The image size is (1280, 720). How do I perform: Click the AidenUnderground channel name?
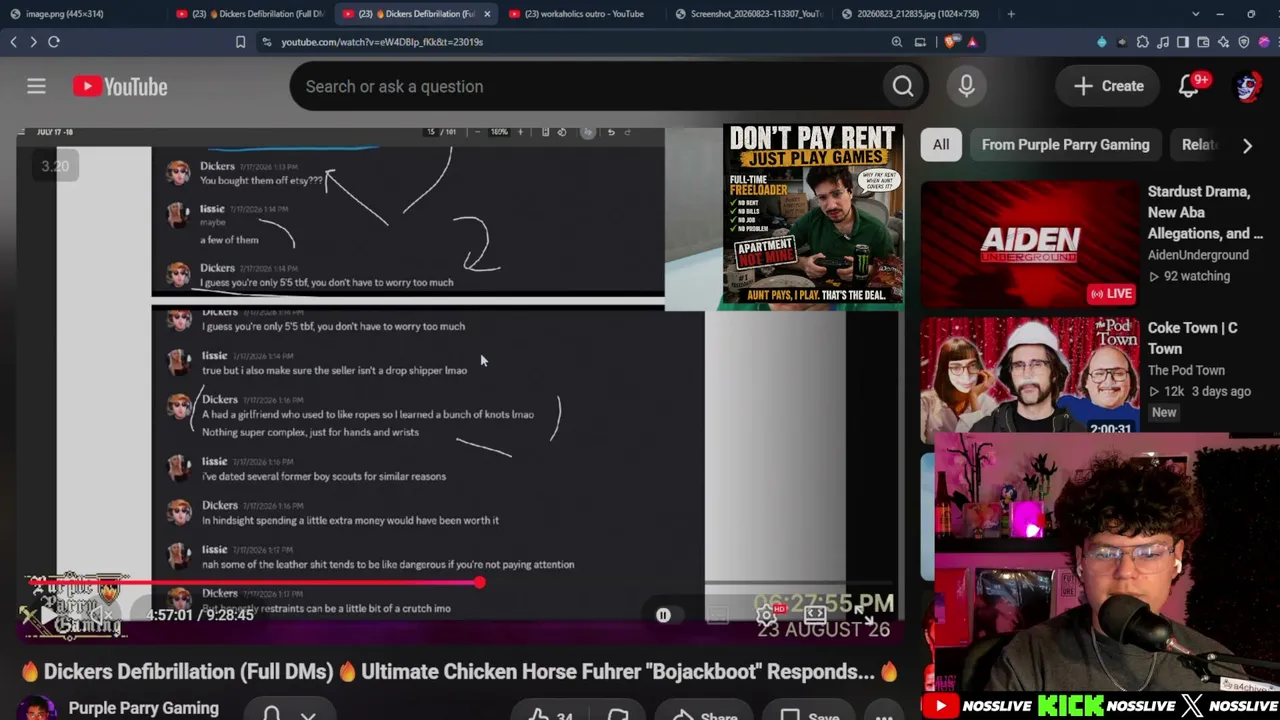[1198, 255]
